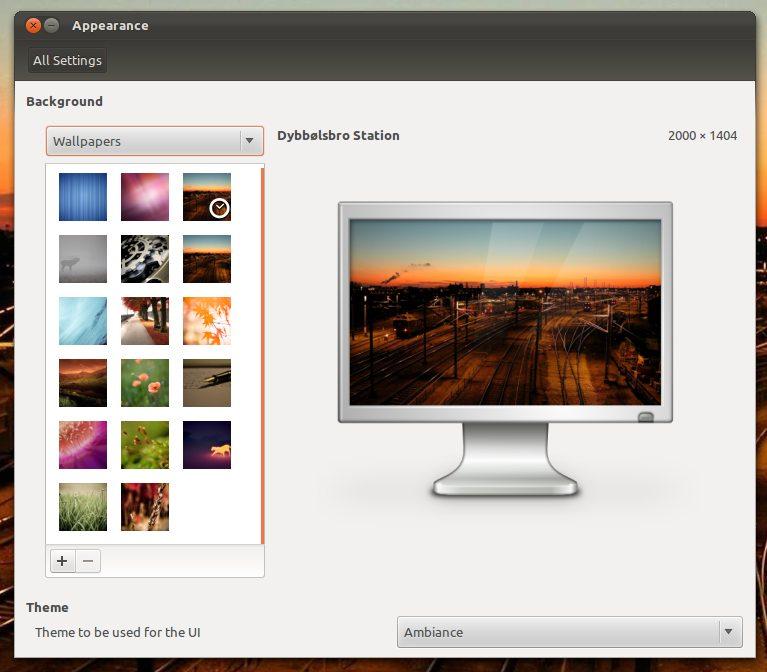
Task: Choose the green grass wallpaper thumbnail
Action: click(83, 507)
